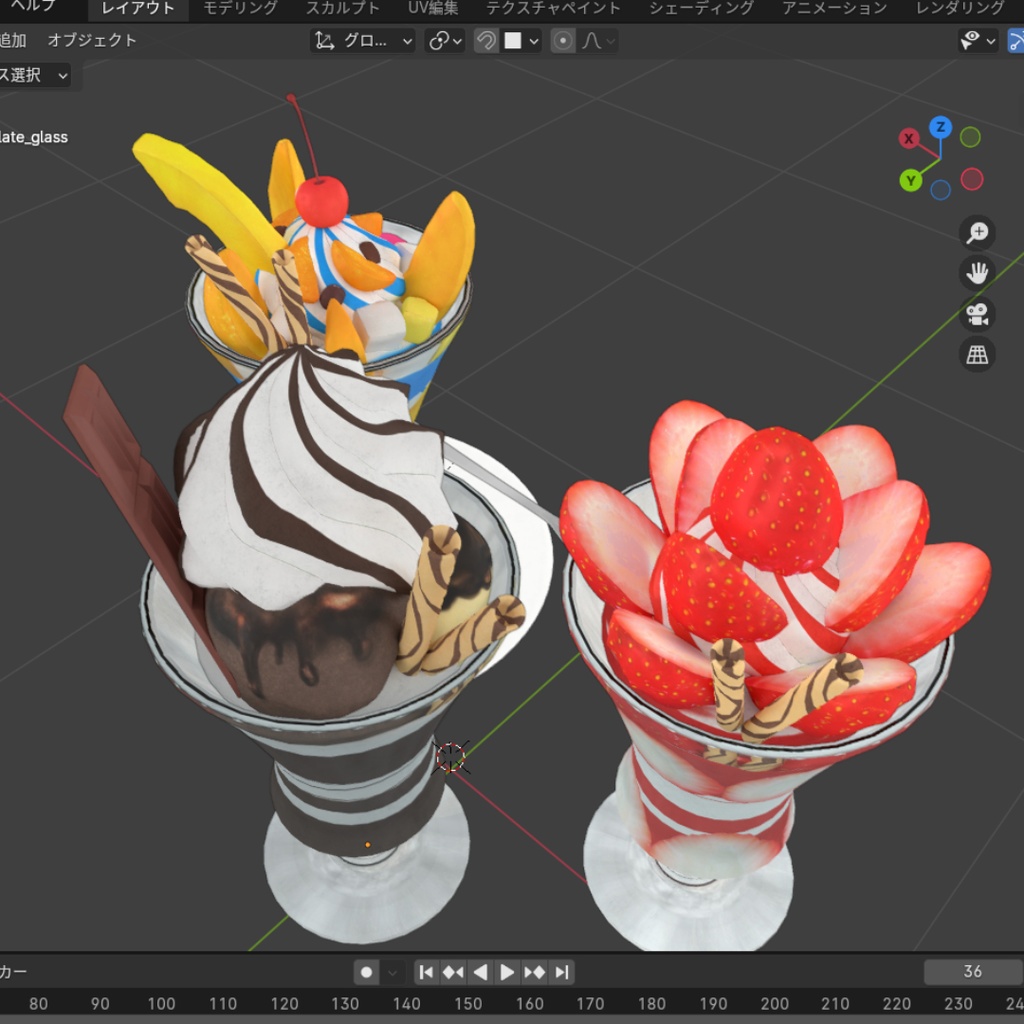Screen dimensions: 1024x1024
Task: Switch to the シェーディング workspace tab
Action: pyautogui.click(x=699, y=8)
